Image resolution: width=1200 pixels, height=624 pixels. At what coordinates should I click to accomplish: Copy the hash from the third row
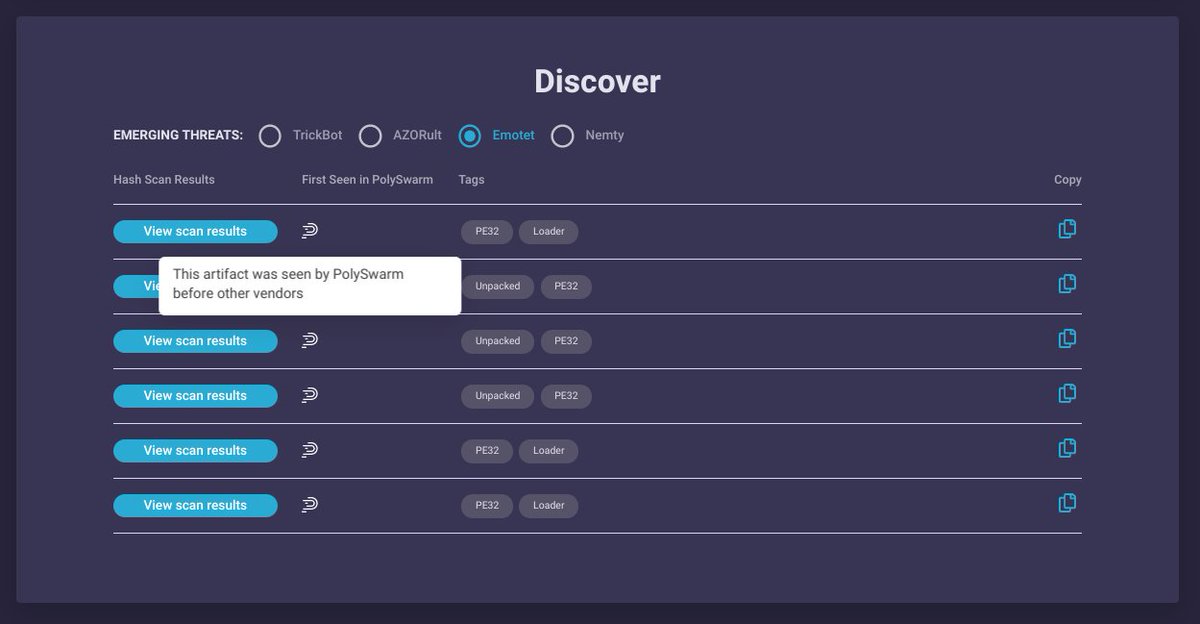coord(1067,339)
